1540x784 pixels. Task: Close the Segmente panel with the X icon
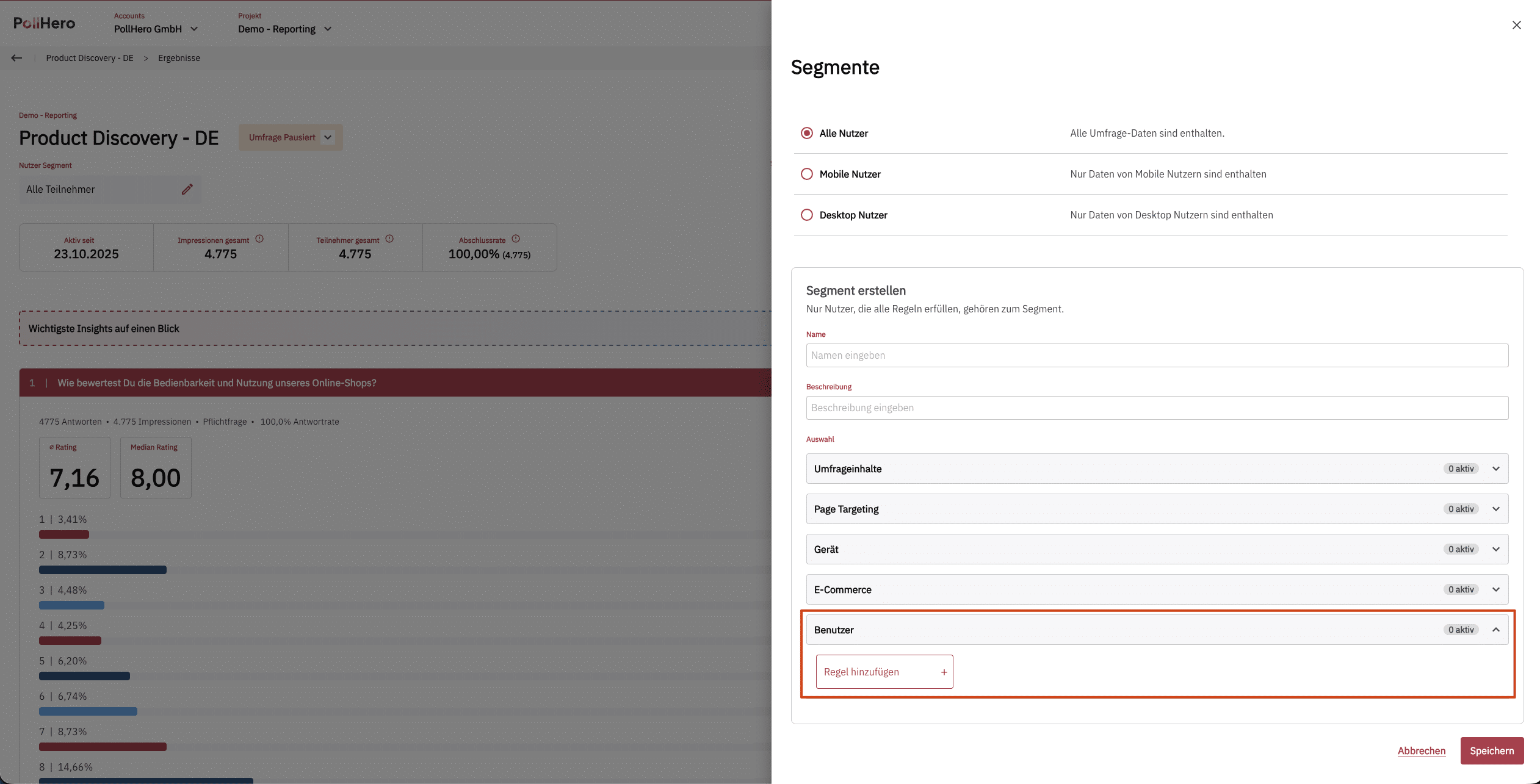coord(1516,25)
